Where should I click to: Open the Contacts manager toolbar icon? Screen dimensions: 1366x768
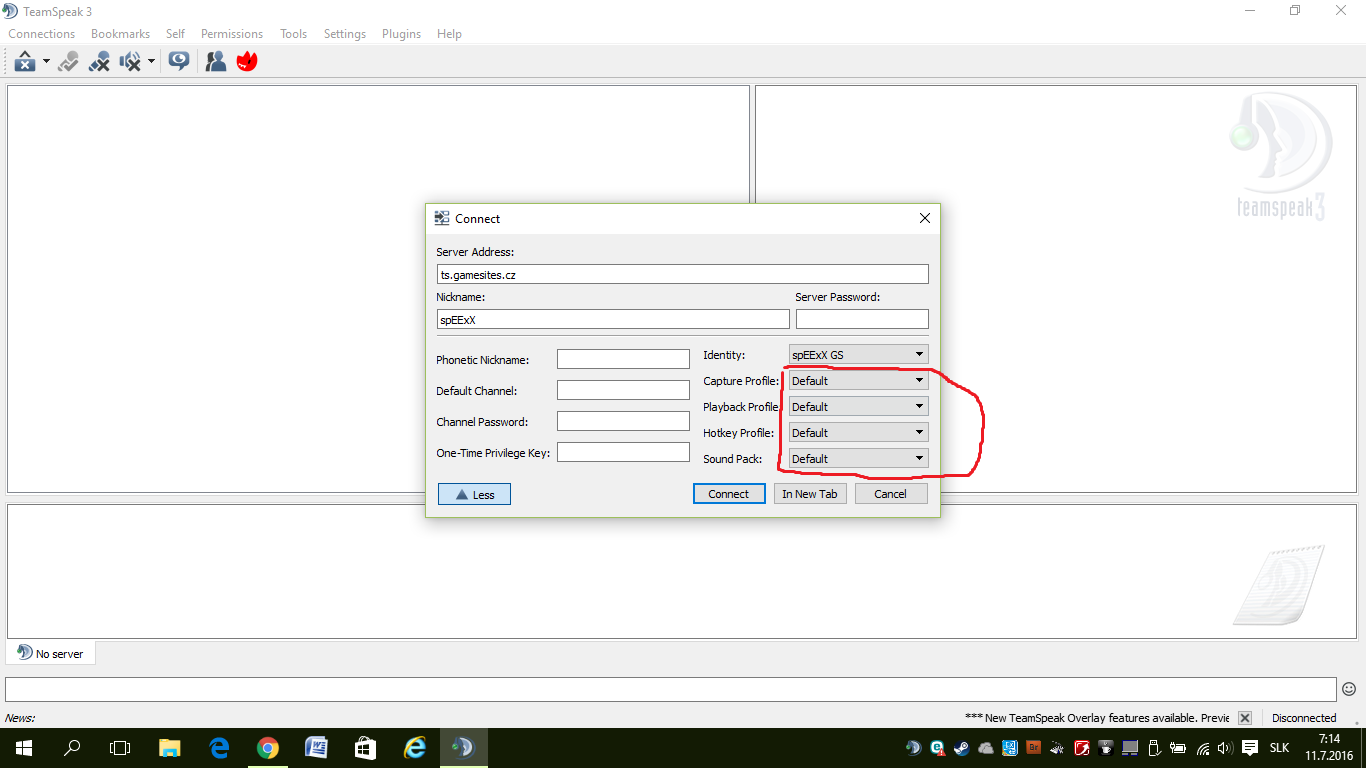click(x=216, y=62)
